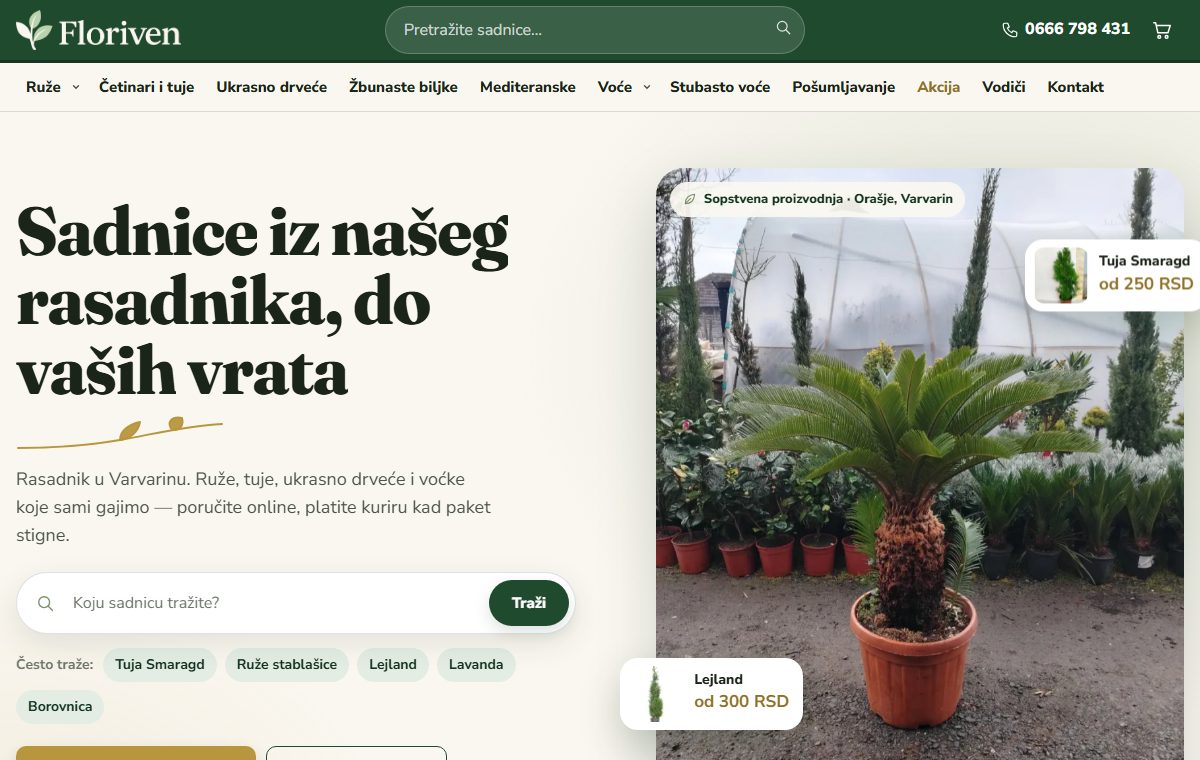The width and height of the screenshot is (1200, 760).
Task: Expand the Ruže menu chevron
Action: (x=76, y=87)
